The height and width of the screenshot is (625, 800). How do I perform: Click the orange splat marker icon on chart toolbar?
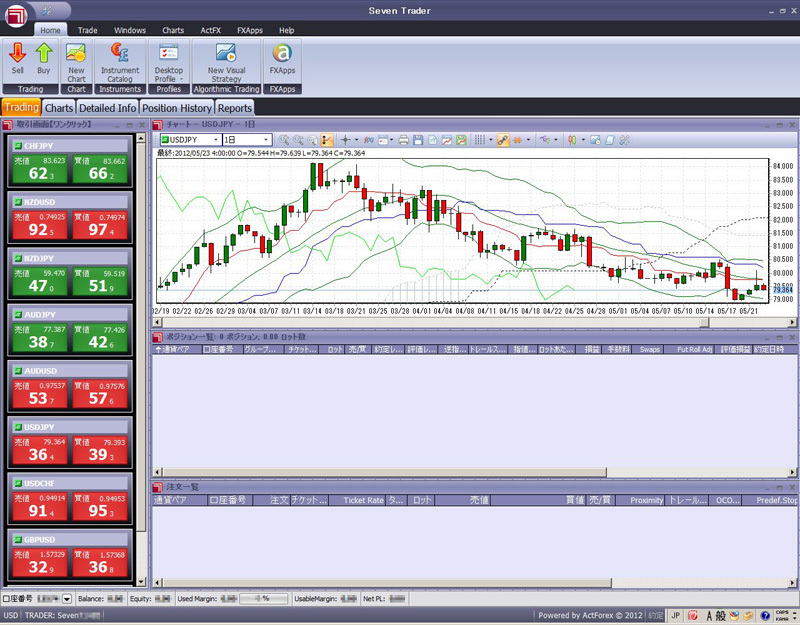point(517,140)
